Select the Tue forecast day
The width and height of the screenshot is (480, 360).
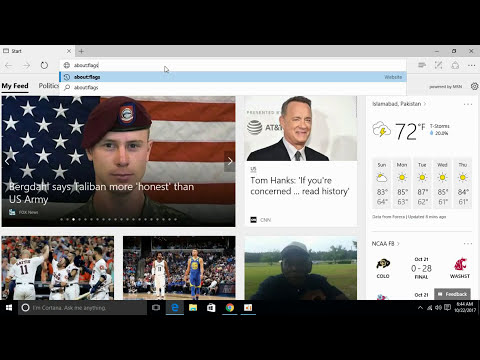click(x=422, y=183)
